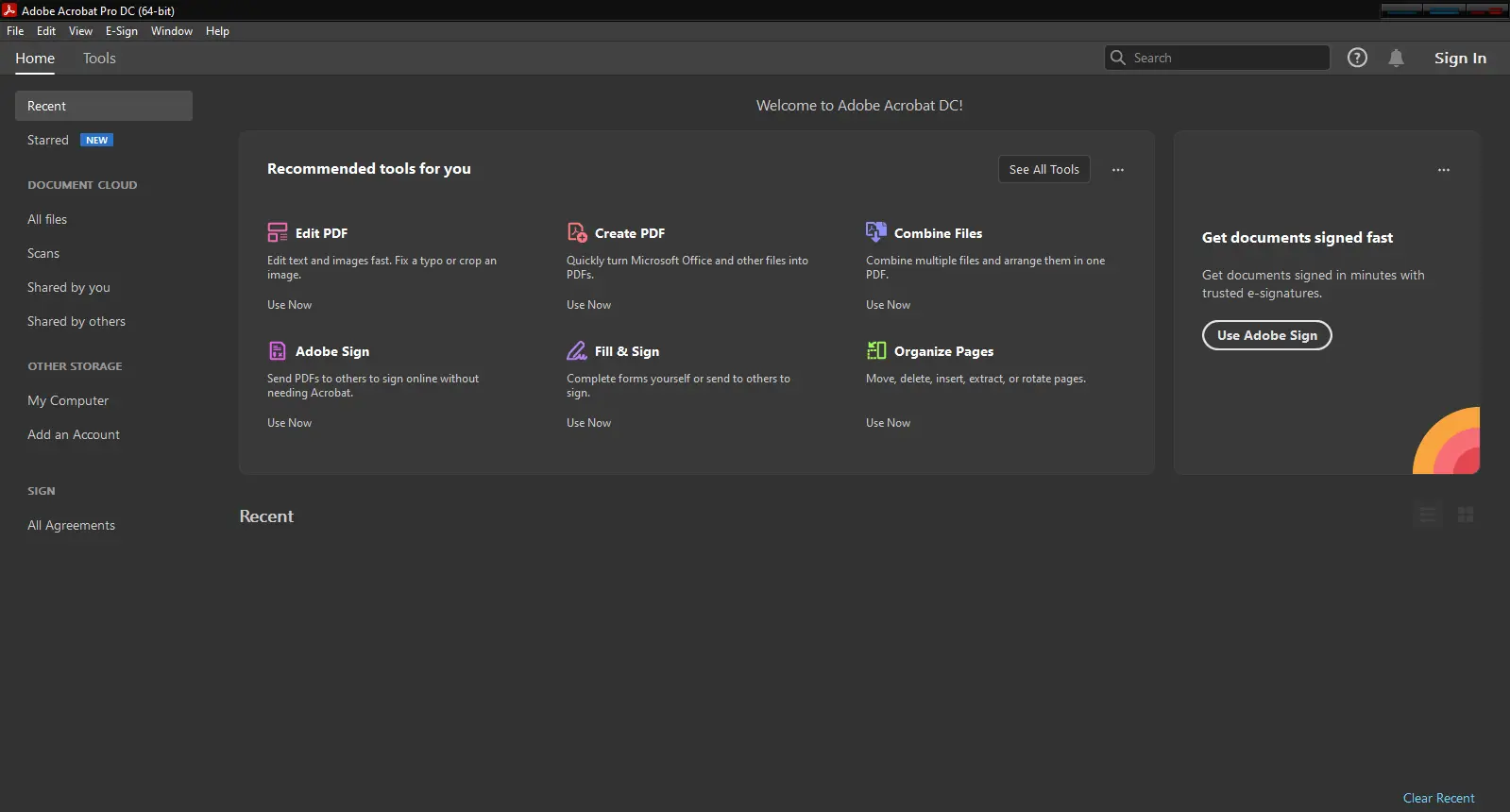Click the Adobe Sign tool icon
Image resolution: width=1510 pixels, height=812 pixels.
point(278,350)
